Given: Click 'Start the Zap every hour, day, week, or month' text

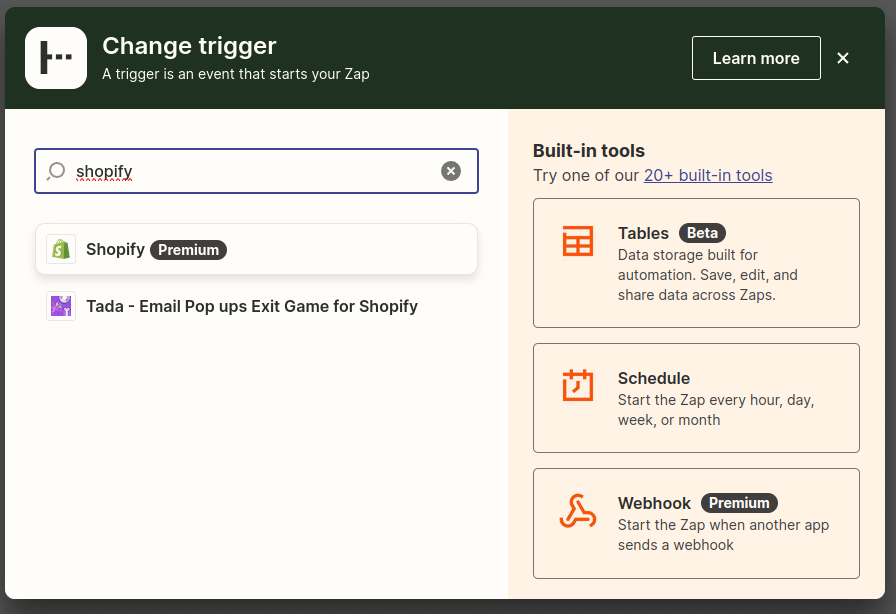Looking at the screenshot, I should (715, 410).
